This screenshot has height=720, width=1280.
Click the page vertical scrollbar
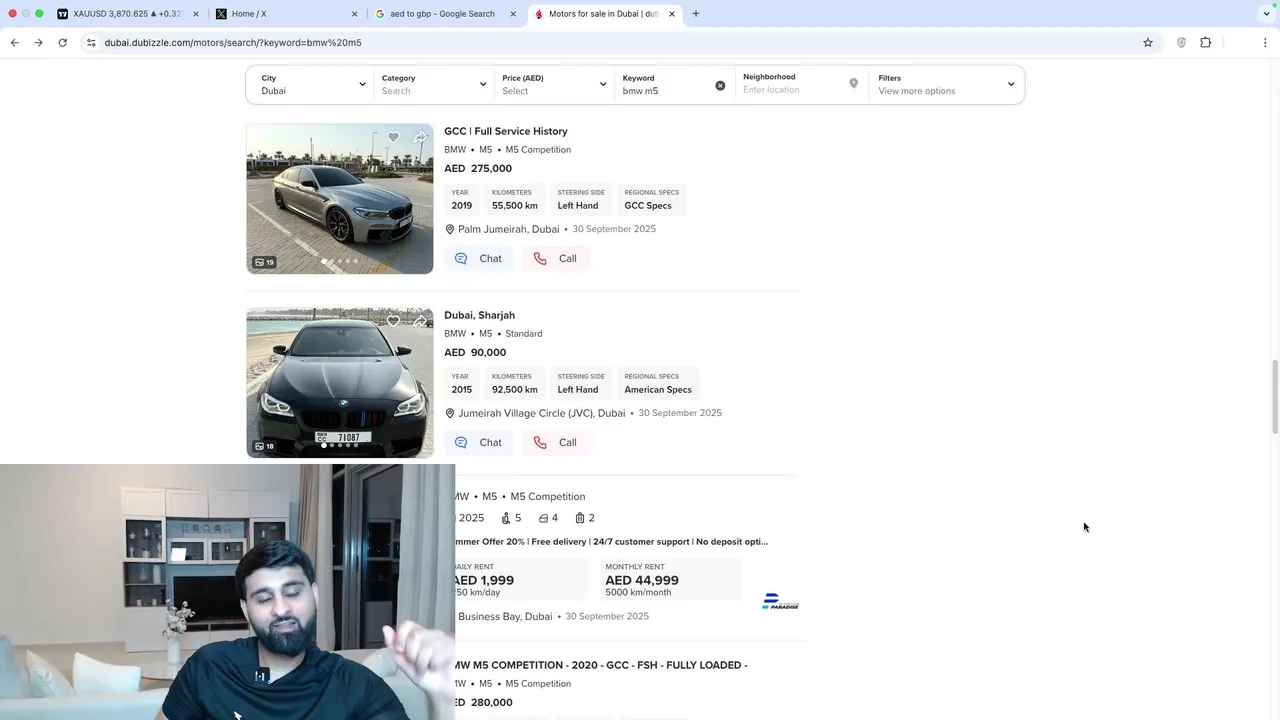[1274, 395]
